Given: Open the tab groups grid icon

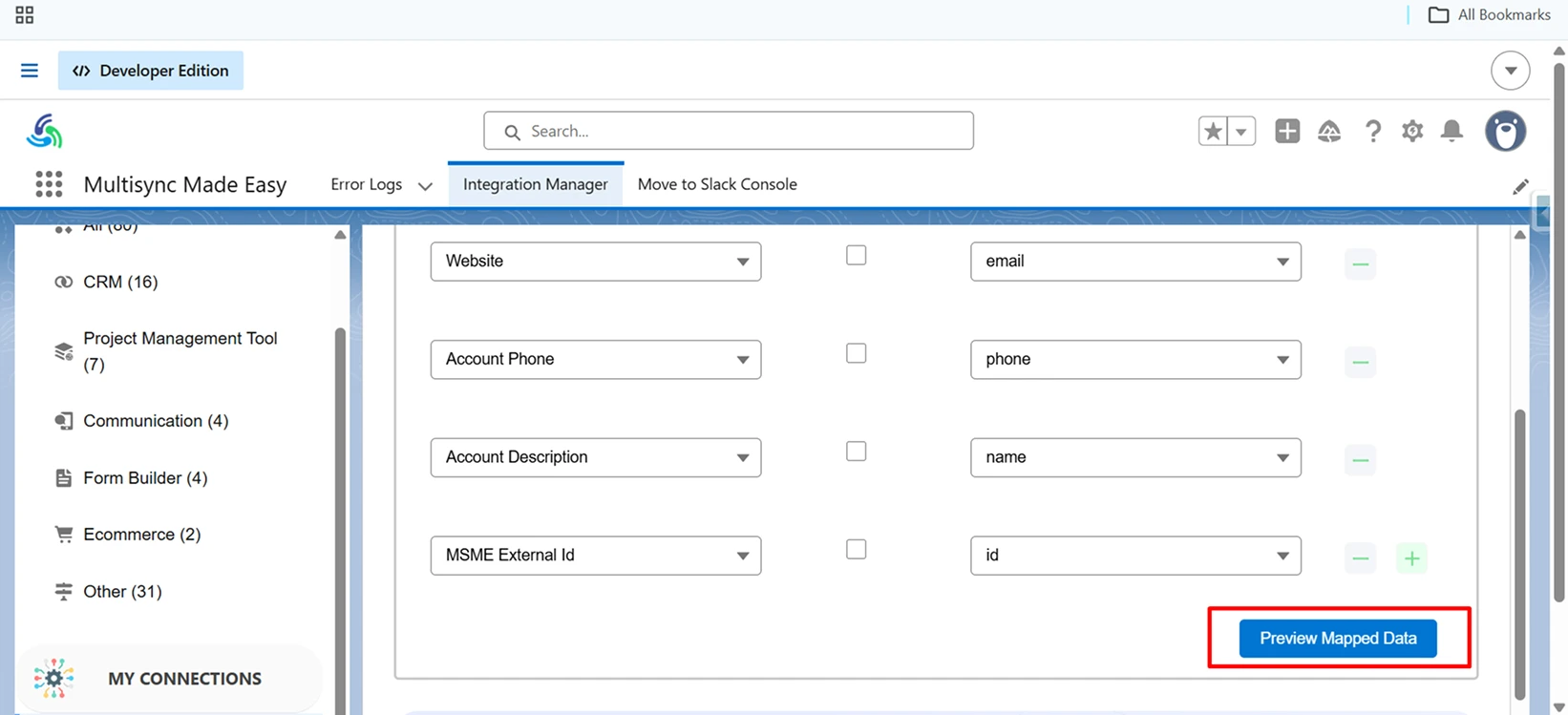Looking at the screenshot, I should [x=25, y=14].
